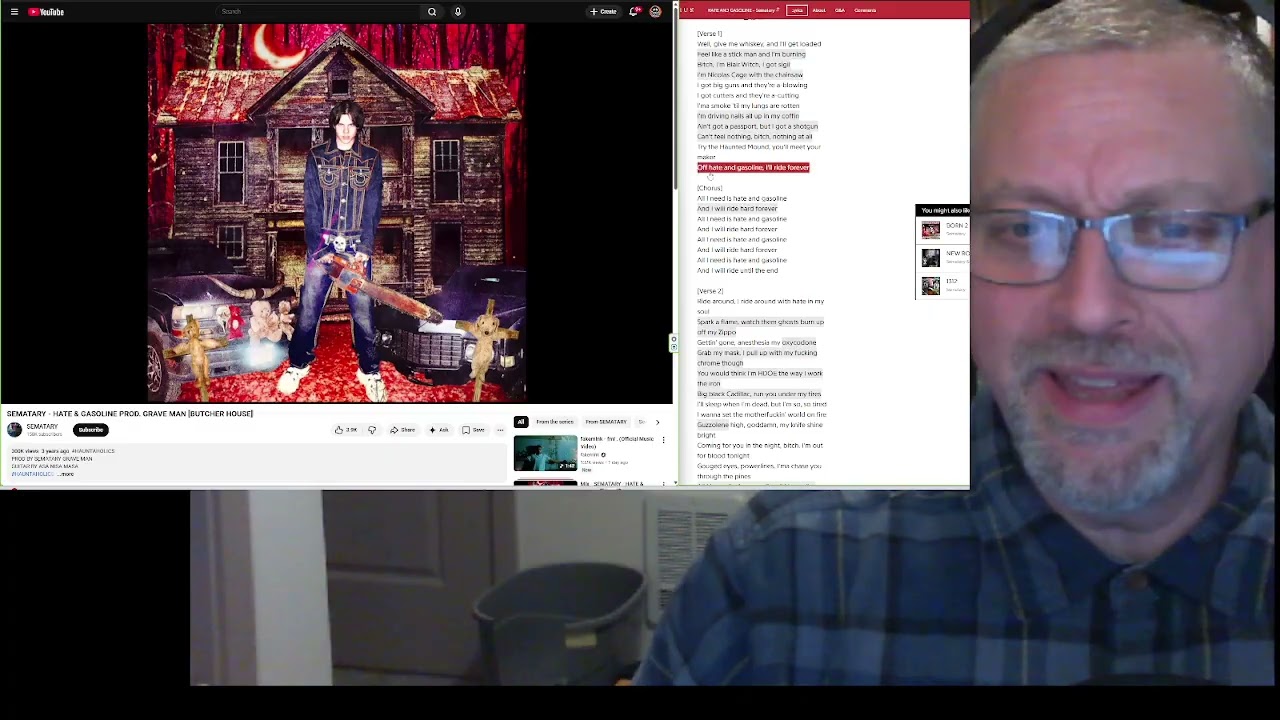Screen dimensions: 1280x720
Task: Click the video player artwork
Action: [337, 213]
